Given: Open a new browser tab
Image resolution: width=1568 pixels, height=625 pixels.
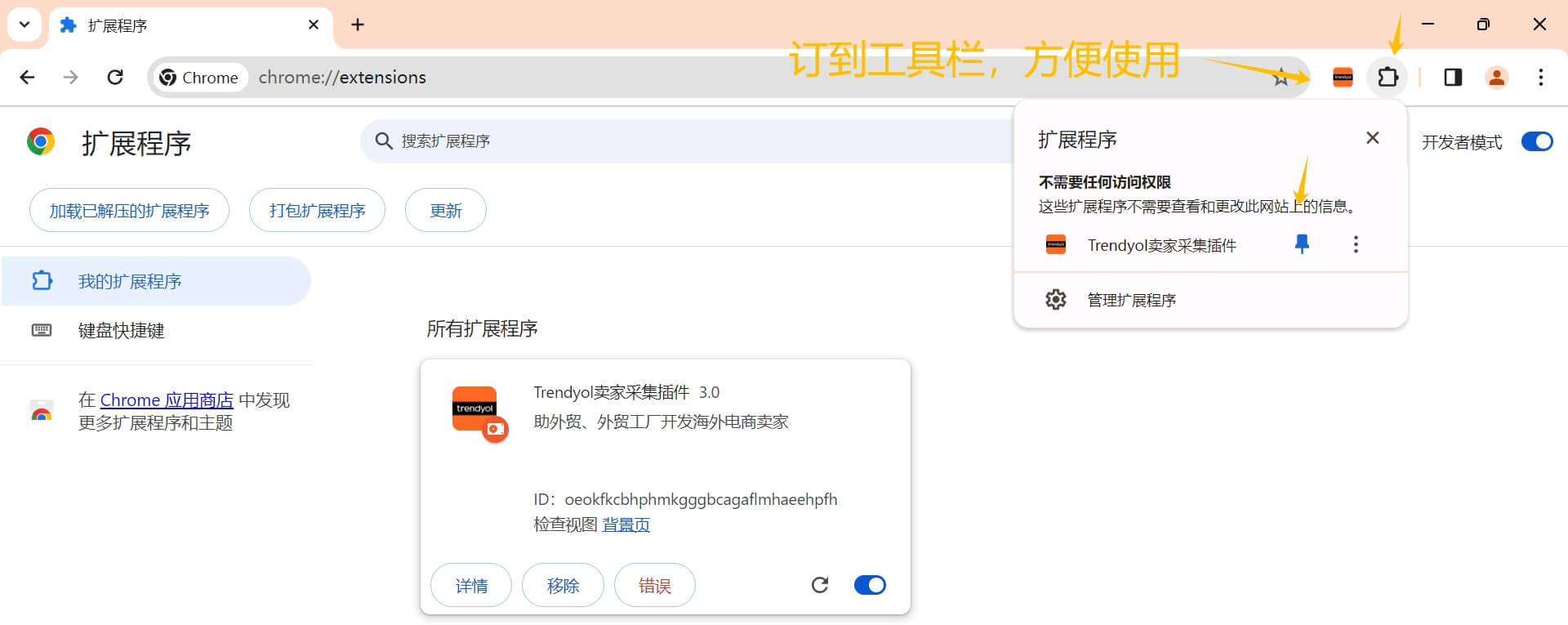Looking at the screenshot, I should [358, 25].
